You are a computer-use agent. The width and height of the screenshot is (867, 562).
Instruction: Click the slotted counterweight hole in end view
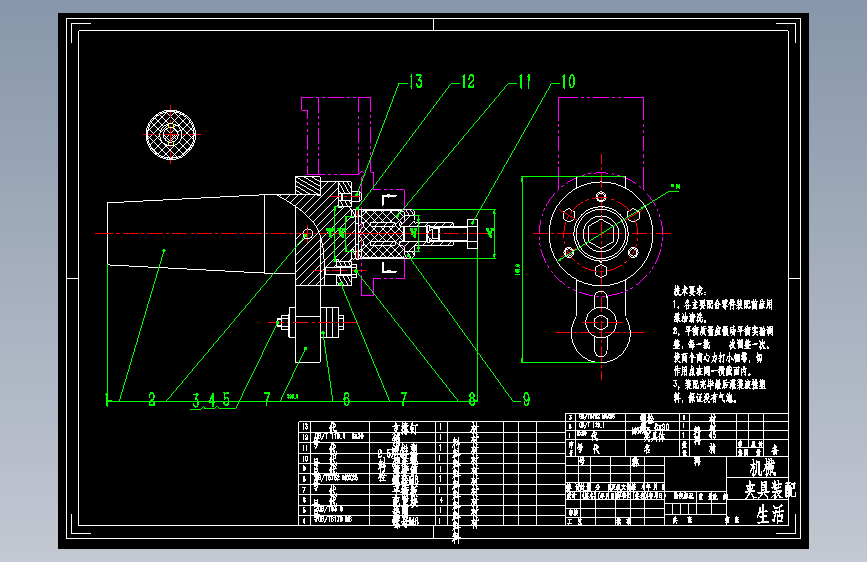click(601, 325)
